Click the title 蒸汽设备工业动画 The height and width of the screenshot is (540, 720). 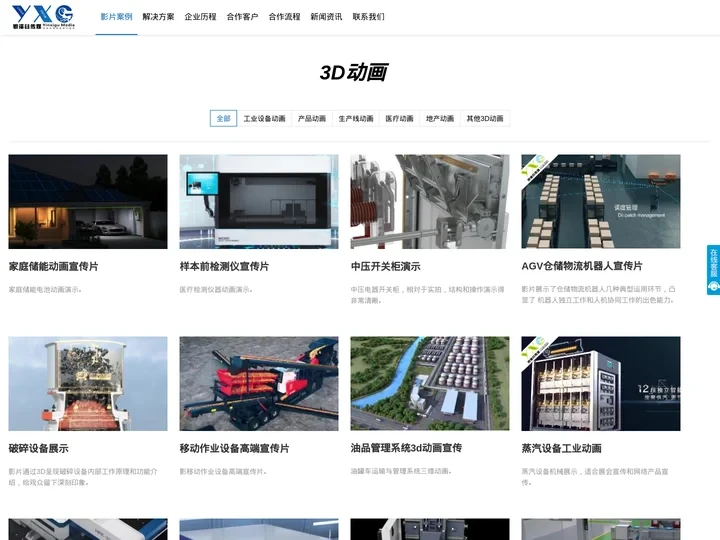point(561,448)
